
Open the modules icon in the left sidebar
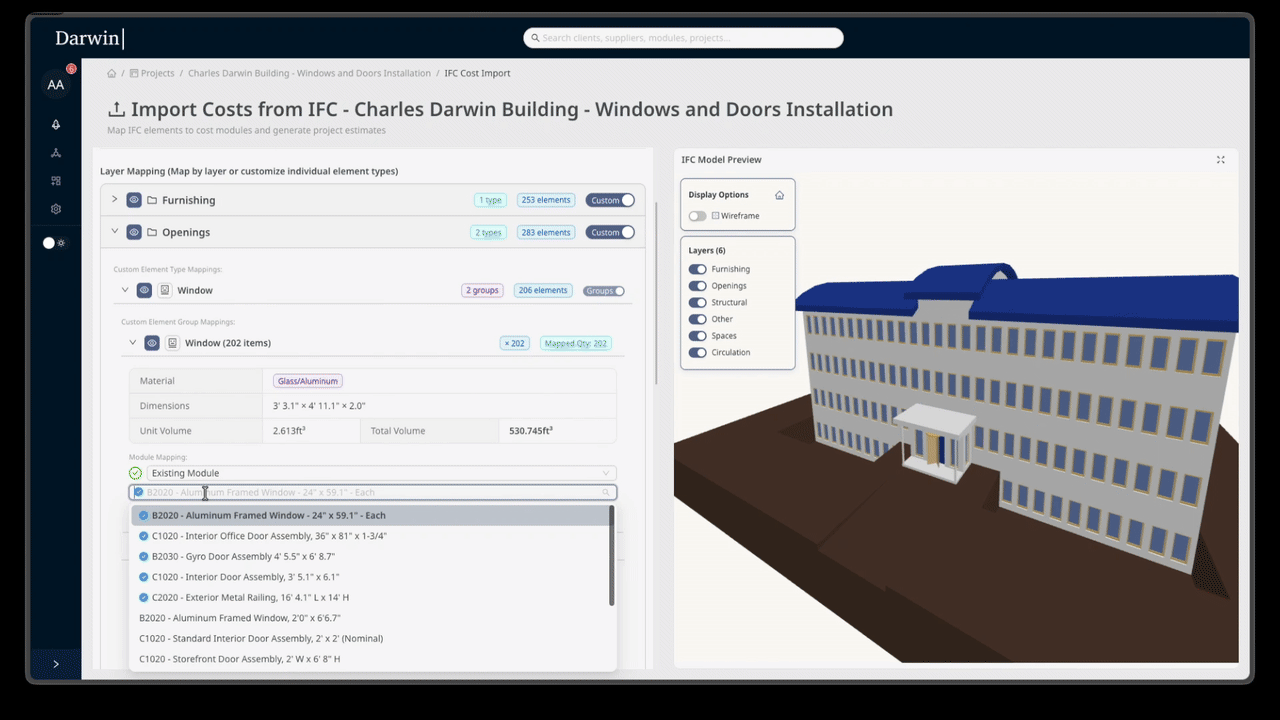(56, 180)
